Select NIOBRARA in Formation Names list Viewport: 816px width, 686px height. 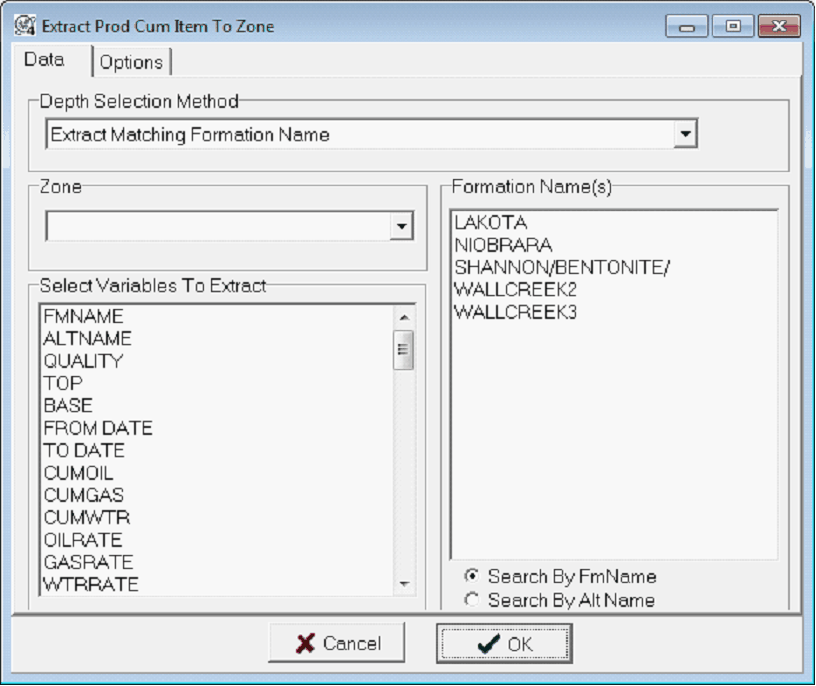pos(502,244)
